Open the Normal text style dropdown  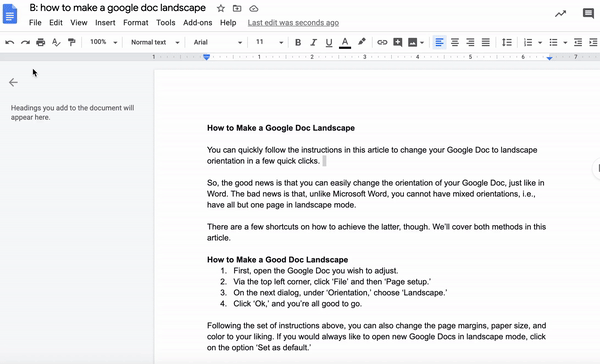155,42
